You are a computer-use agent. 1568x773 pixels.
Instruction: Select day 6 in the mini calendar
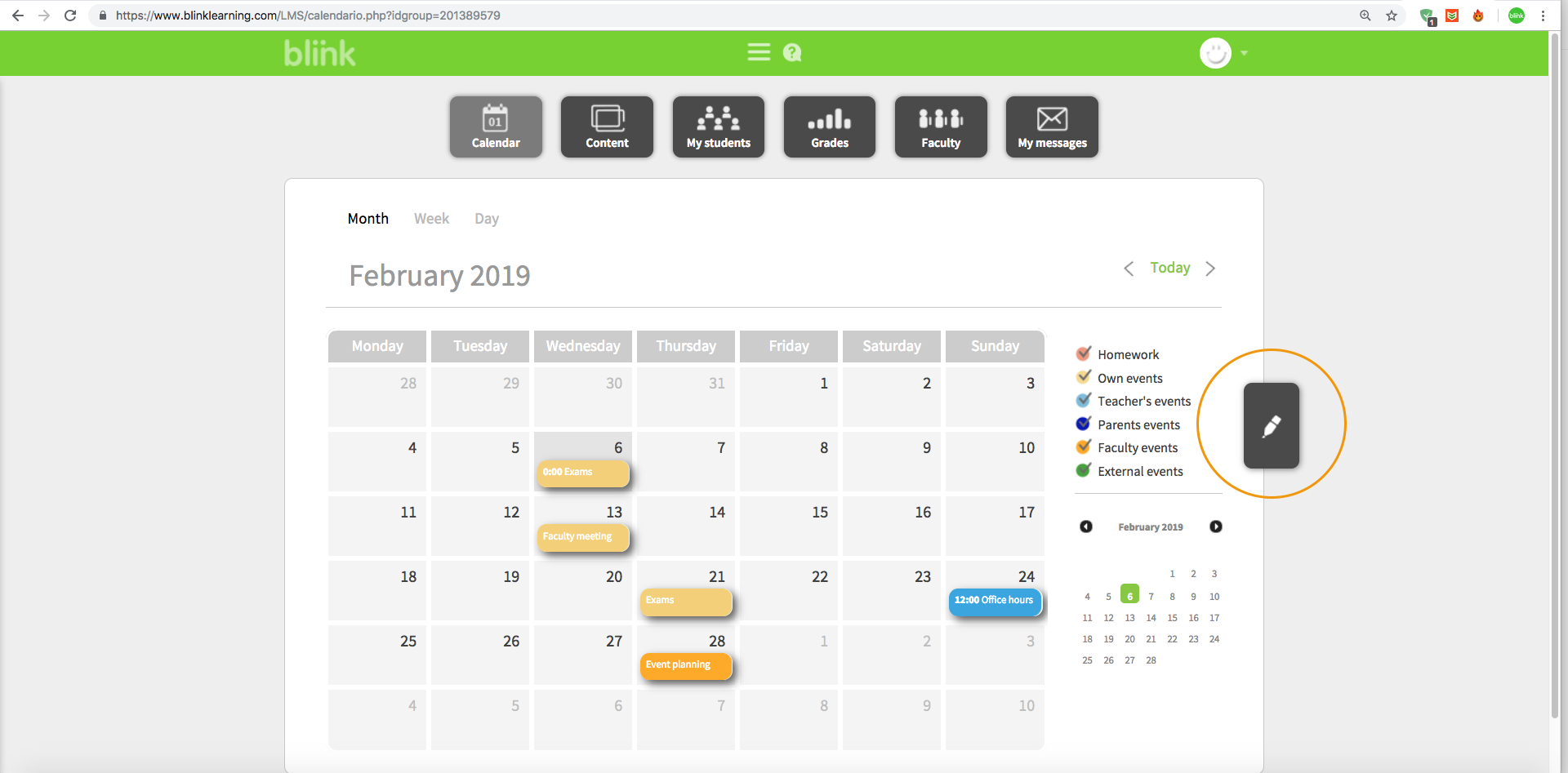(x=1129, y=595)
